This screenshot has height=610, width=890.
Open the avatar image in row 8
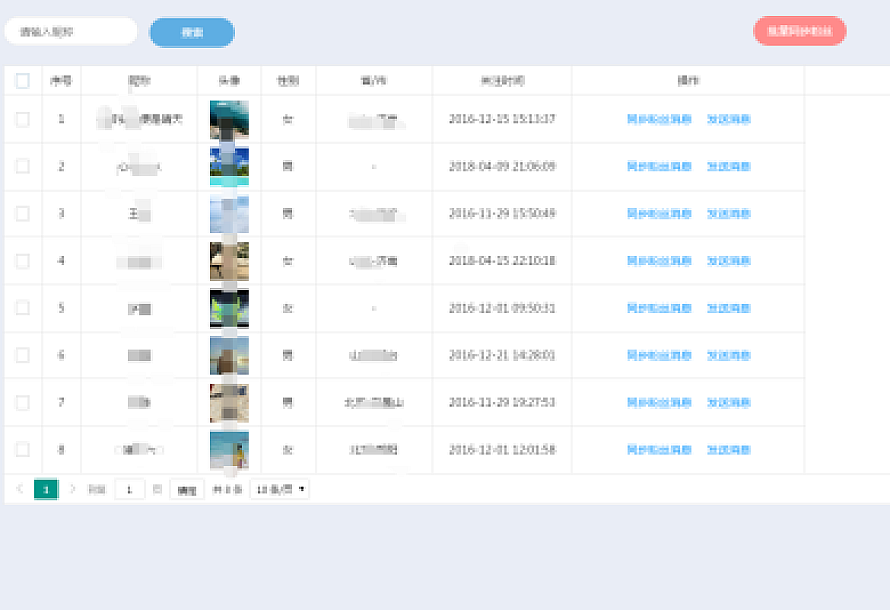pyautogui.click(x=229, y=450)
